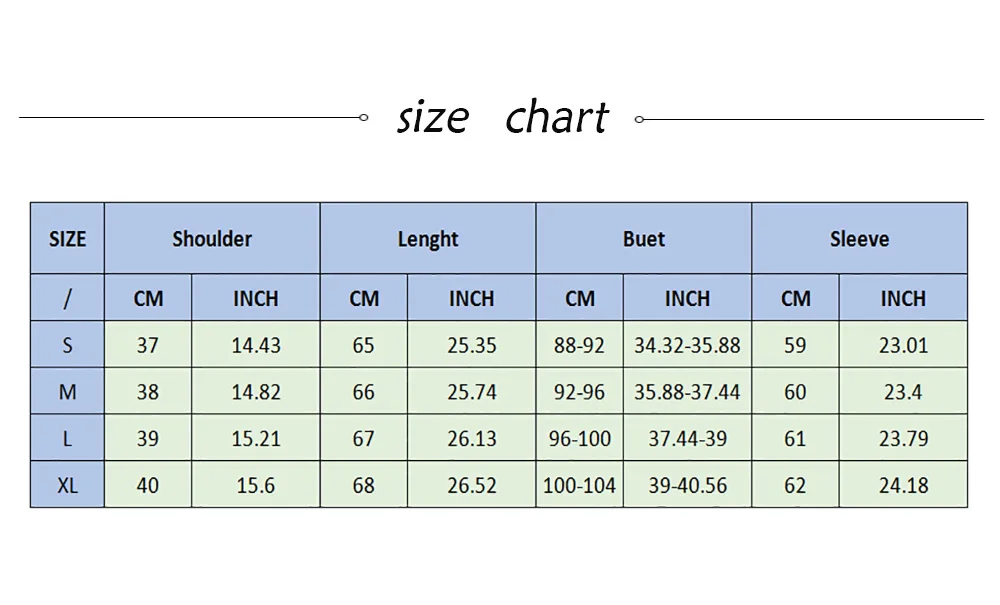
Task: Select the 26.13 length inch cell
Action: [x=471, y=438]
